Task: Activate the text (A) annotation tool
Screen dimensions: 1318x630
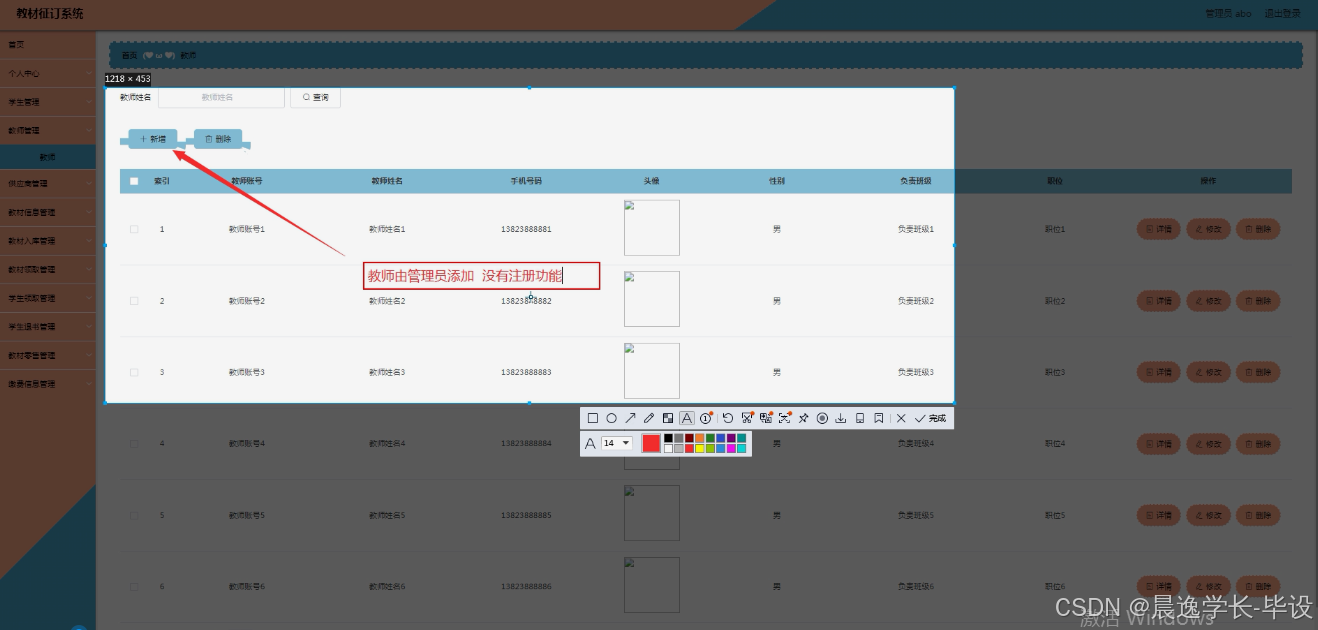Action: point(687,417)
